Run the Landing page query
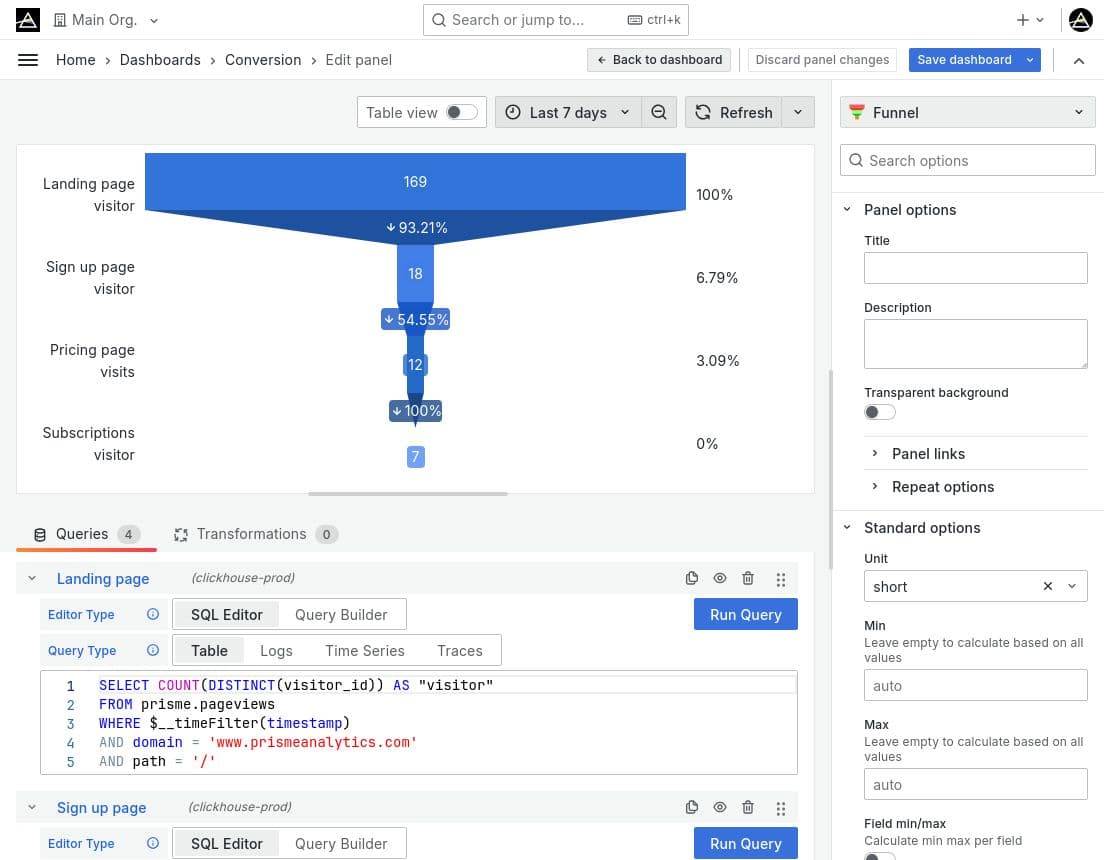Image resolution: width=1104 pixels, height=860 pixels. [745, 615]
